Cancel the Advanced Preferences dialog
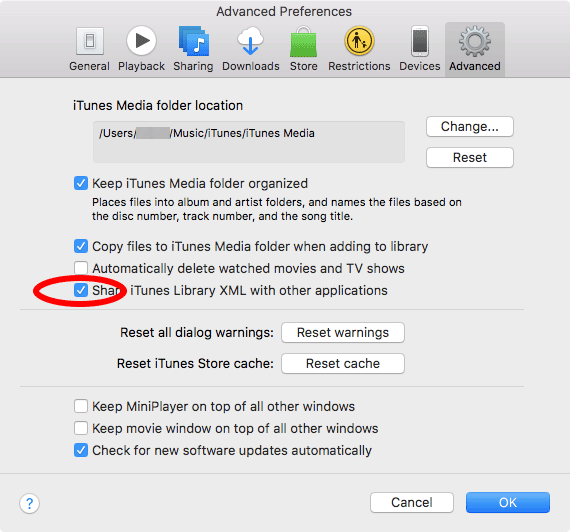Screen dimensions: 570x532 point(412,503)
